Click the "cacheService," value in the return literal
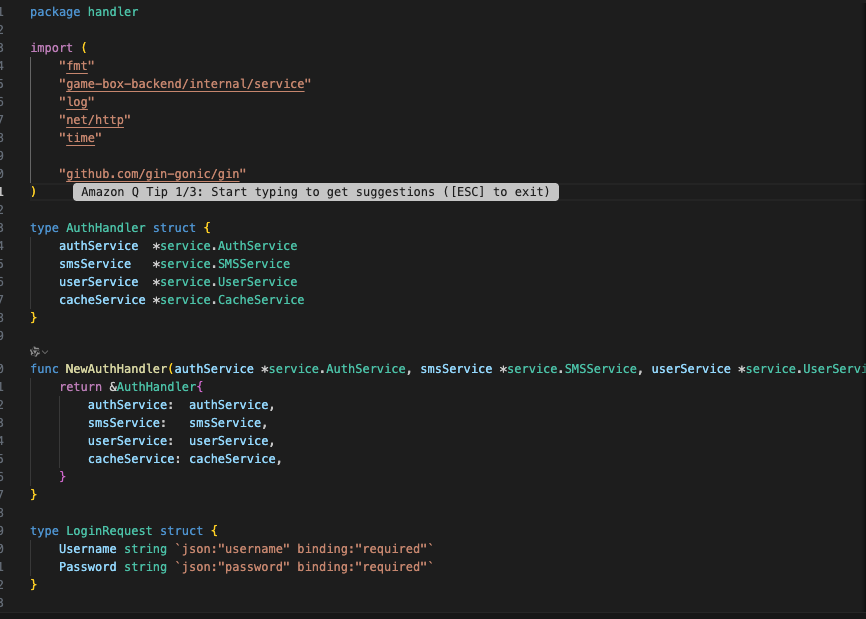The height and width of the screenshot is (619, 866). 236,459
